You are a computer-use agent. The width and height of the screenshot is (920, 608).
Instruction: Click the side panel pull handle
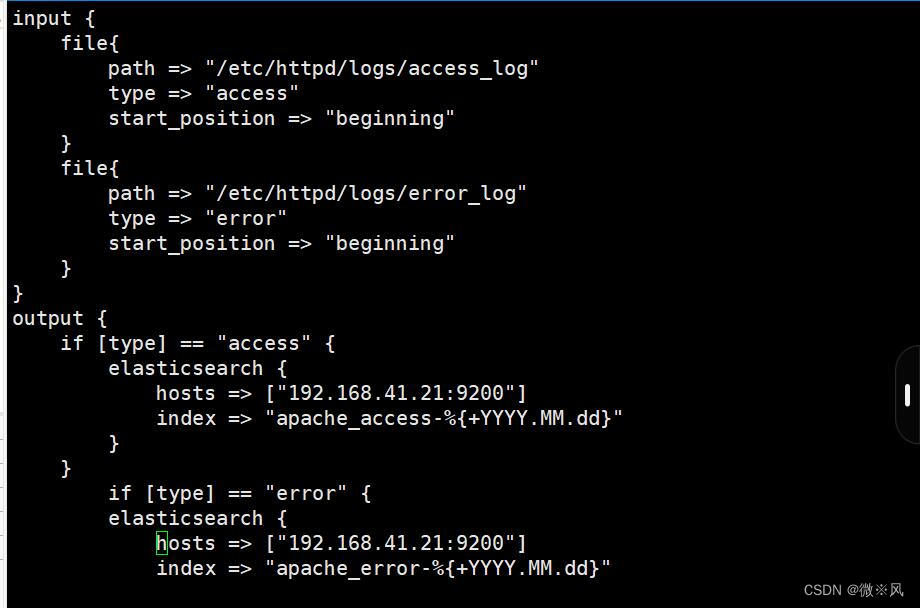(907, 394)
